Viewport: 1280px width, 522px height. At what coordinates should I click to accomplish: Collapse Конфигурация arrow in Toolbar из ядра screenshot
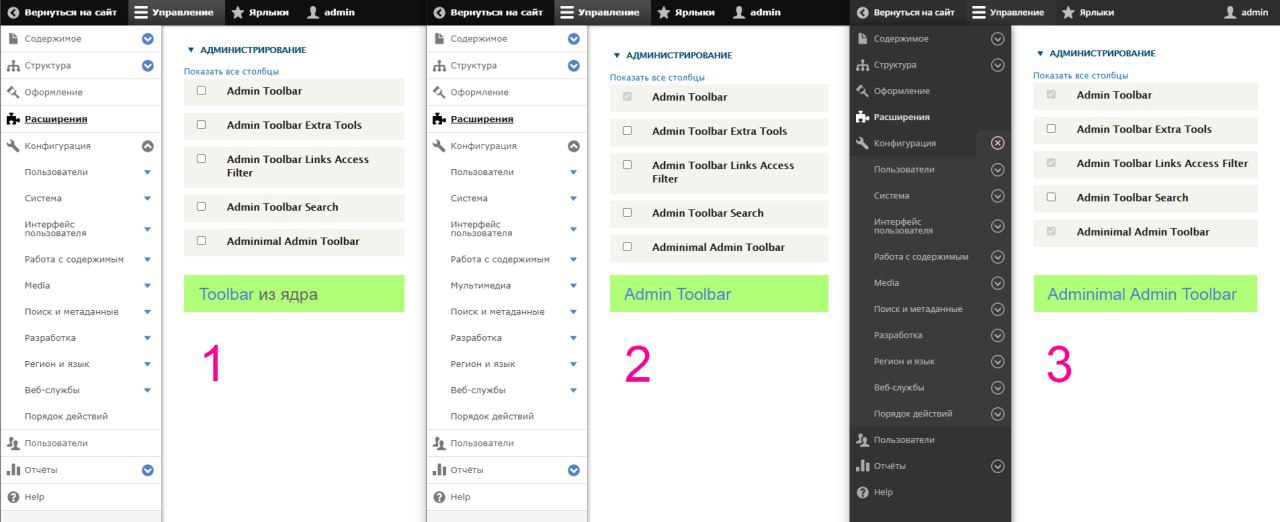(x=148, y=146)
